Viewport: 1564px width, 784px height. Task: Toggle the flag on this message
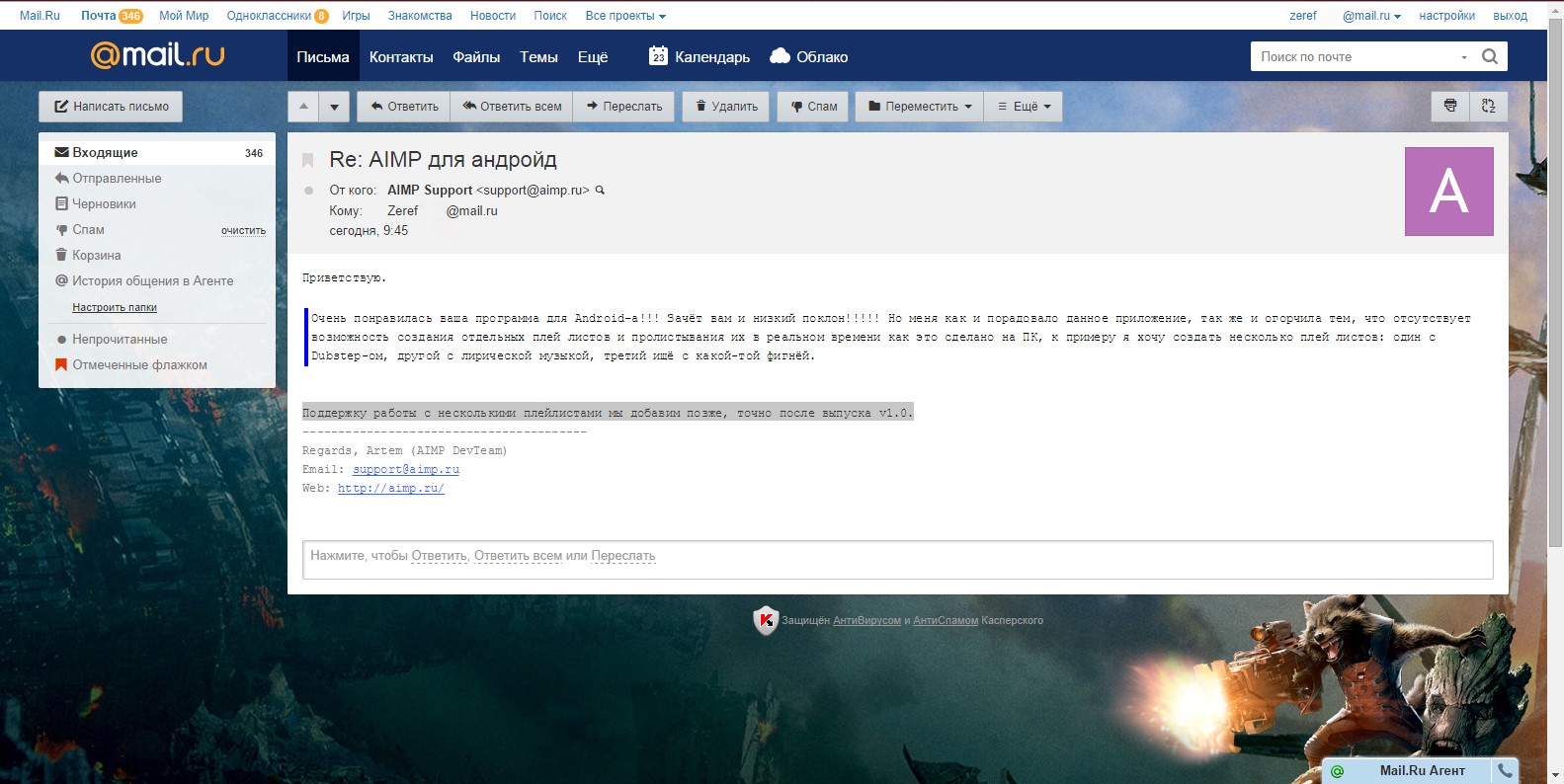[x=308, y=160]
